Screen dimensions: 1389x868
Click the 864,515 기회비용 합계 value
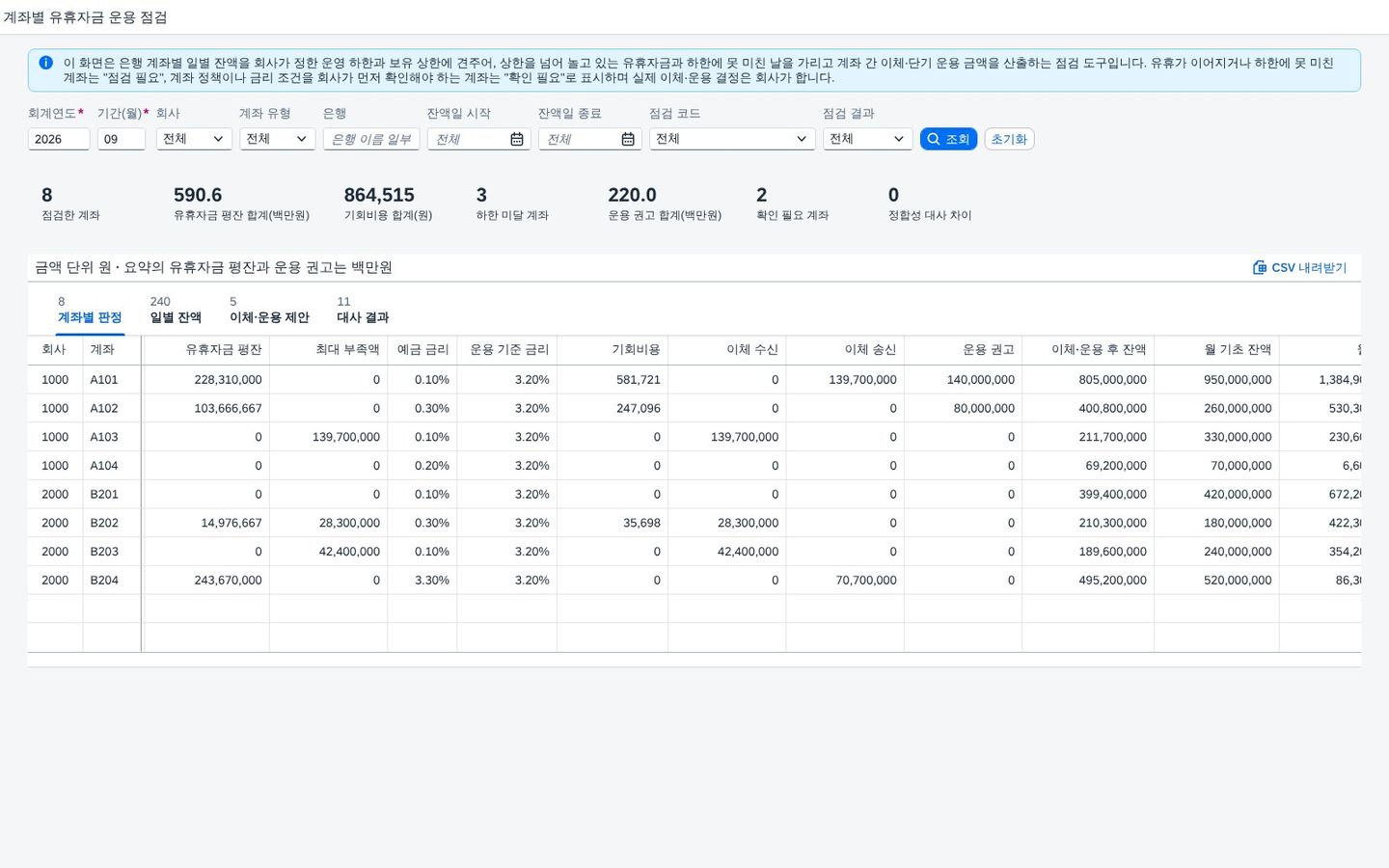coord(379,195)
